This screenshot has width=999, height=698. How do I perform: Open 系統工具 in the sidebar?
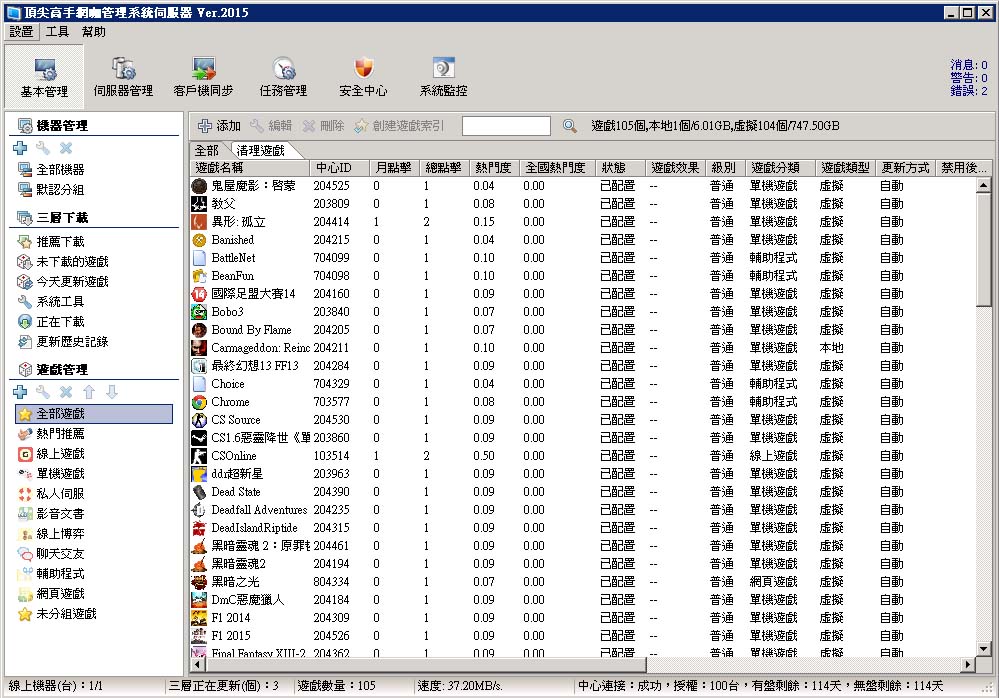point(52,302)
